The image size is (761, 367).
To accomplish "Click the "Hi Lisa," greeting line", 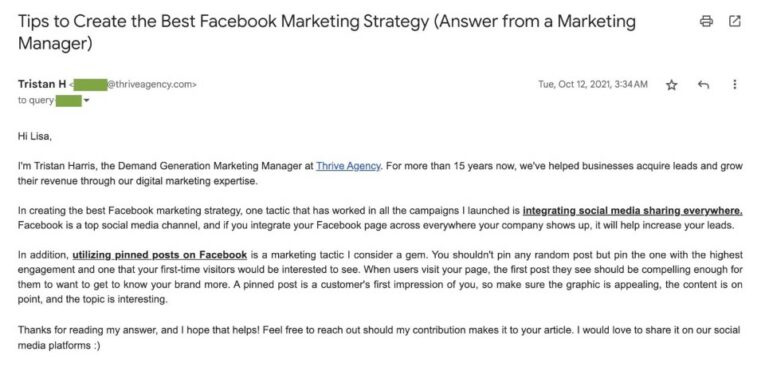I will coord(34,136).
